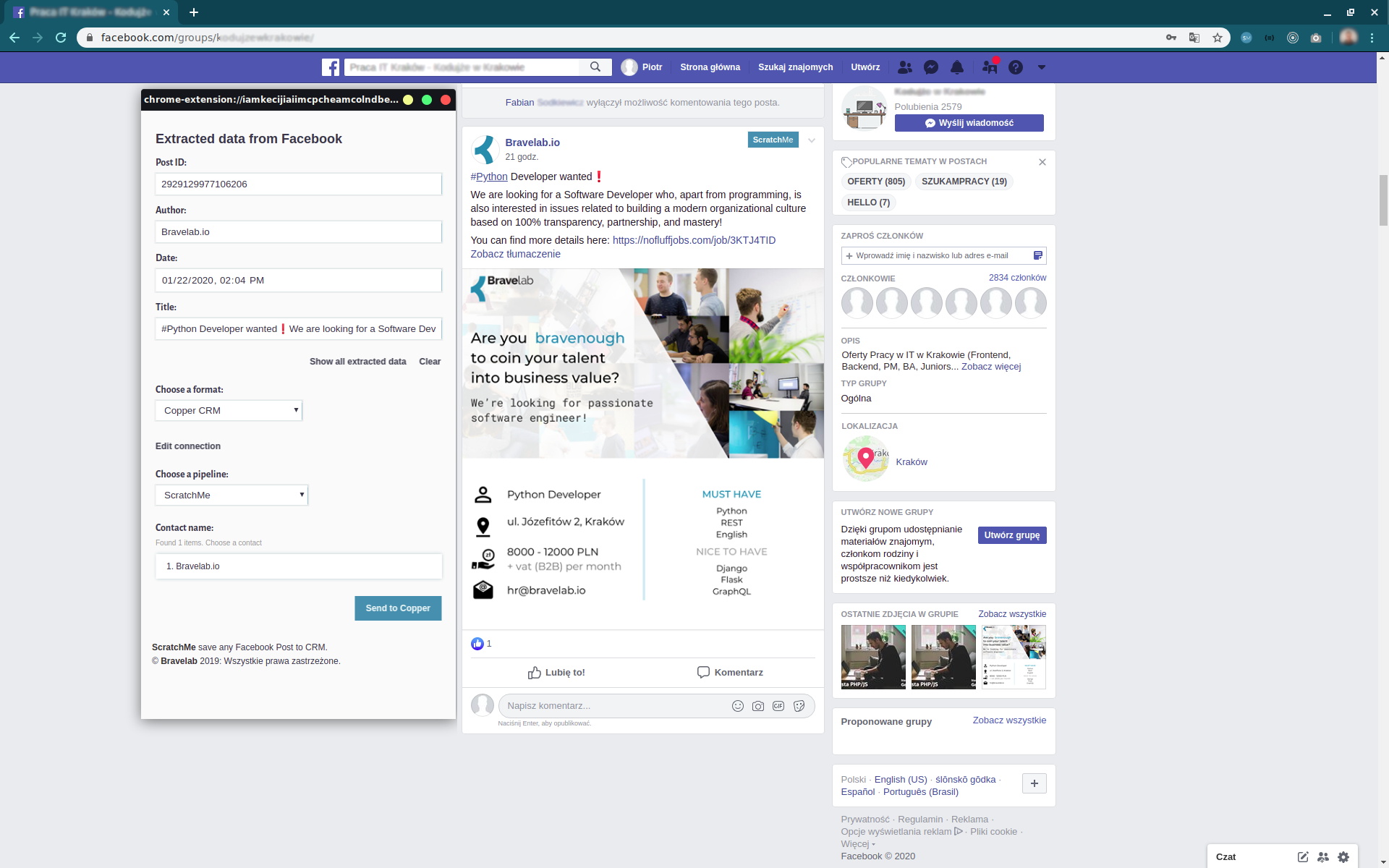Click Show all extracted data link
Image resolution: width=1389 pixels, height=868 pixels.
coord(357,362)
